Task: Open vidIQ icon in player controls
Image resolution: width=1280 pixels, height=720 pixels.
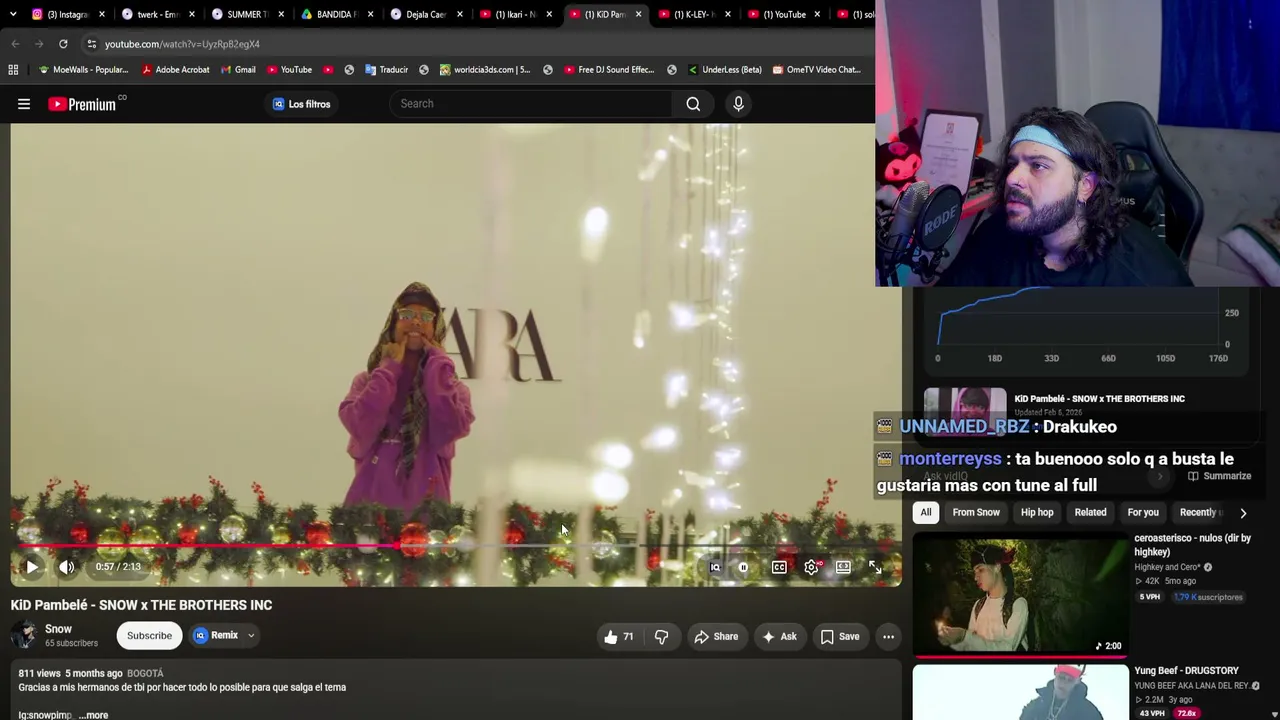Action: tap(715, 567)
